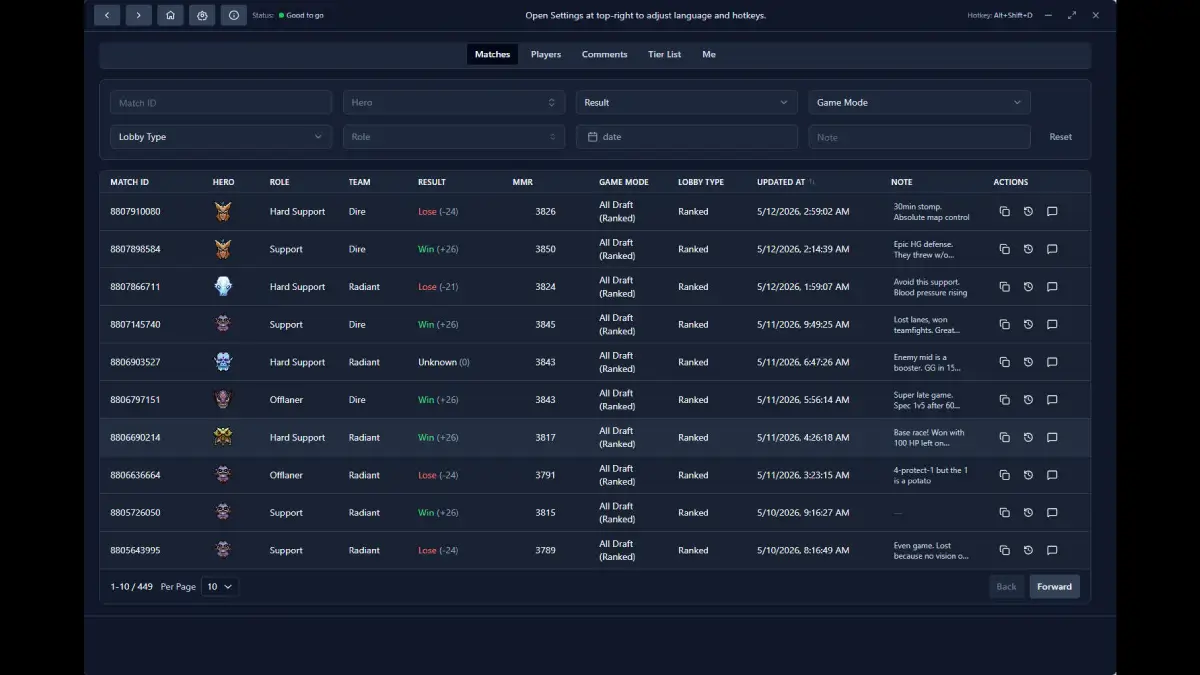Open history for match 8807910080
The width and height of the screenshot is (1200, 675).
click(1028, 211)
